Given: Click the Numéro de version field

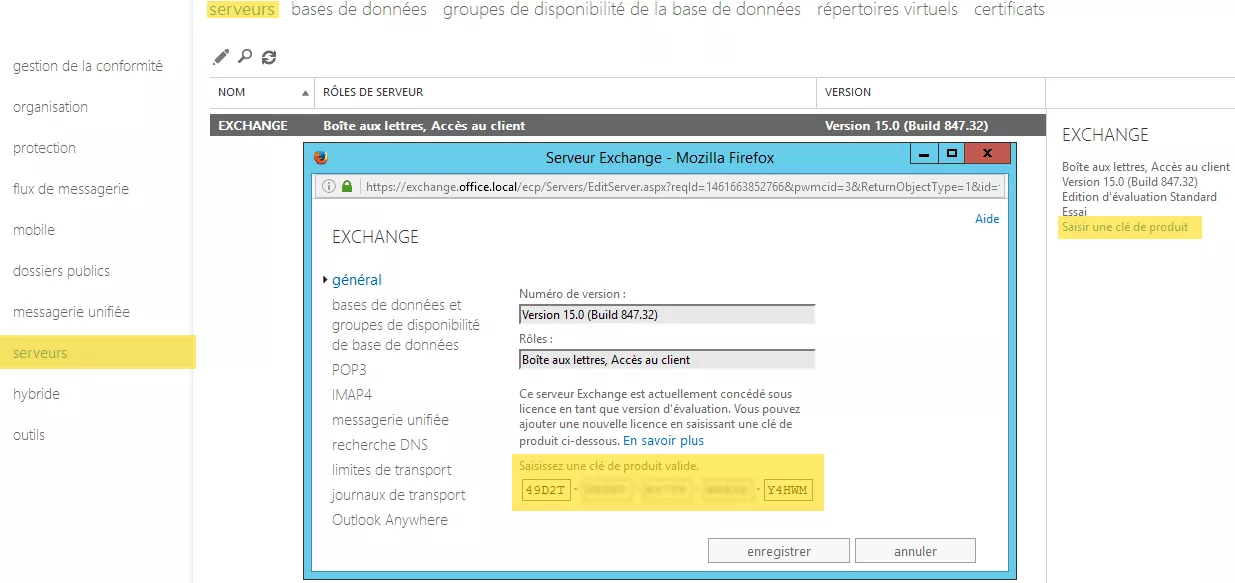Looking at the screenshot, I should click(x=667, y=314).
